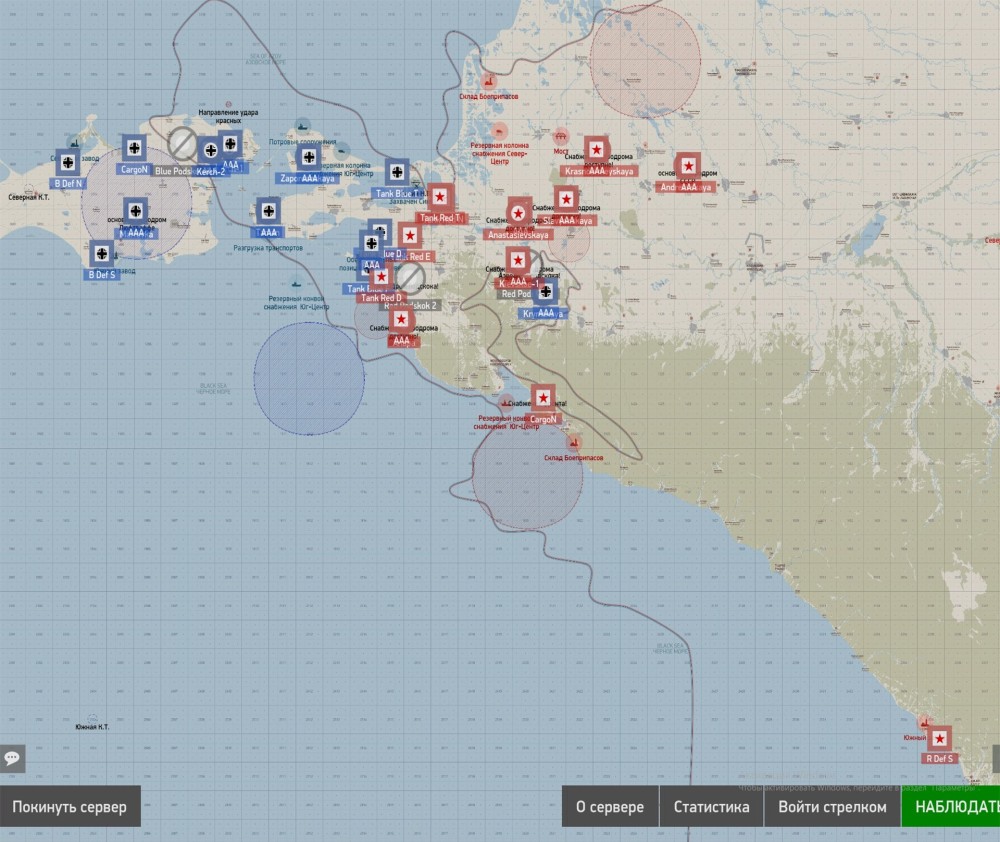
Task: Select the Anastasievskaya red circled star icon
Action: click(518, 214)
